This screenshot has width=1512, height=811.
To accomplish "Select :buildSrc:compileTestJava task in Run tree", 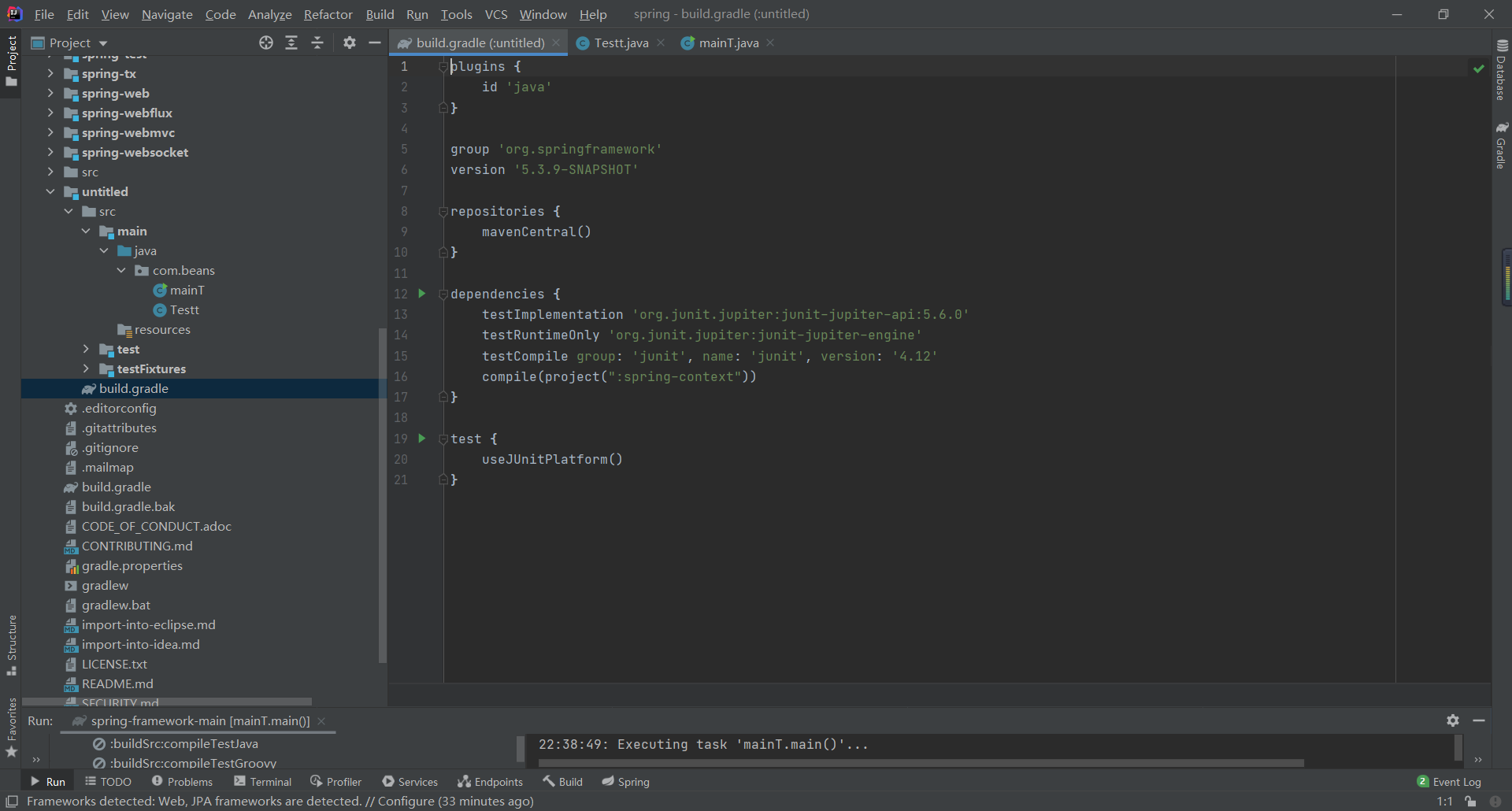I will (x=184, y=743).
